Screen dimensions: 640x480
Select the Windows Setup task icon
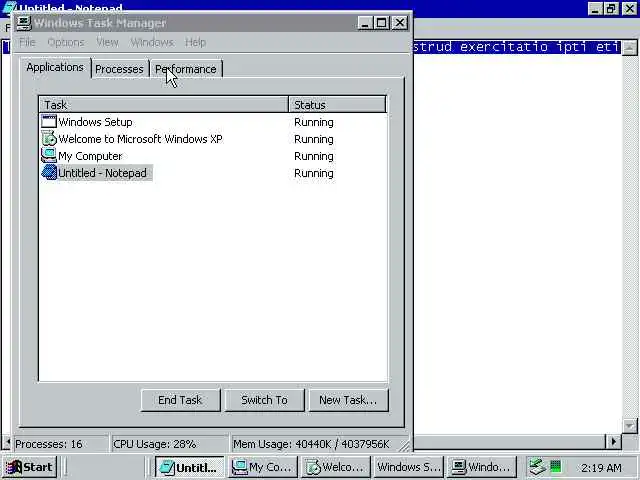coord(49,122)
